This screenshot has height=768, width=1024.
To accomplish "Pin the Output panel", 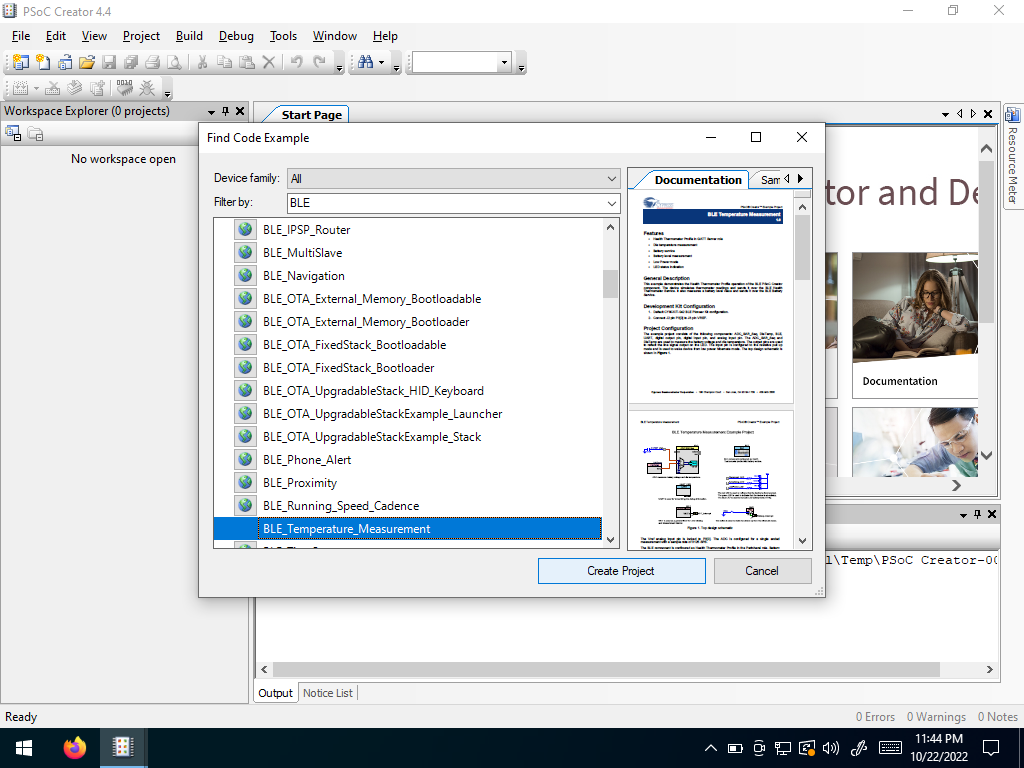I will pyautogui.click(x=978, y=514).
